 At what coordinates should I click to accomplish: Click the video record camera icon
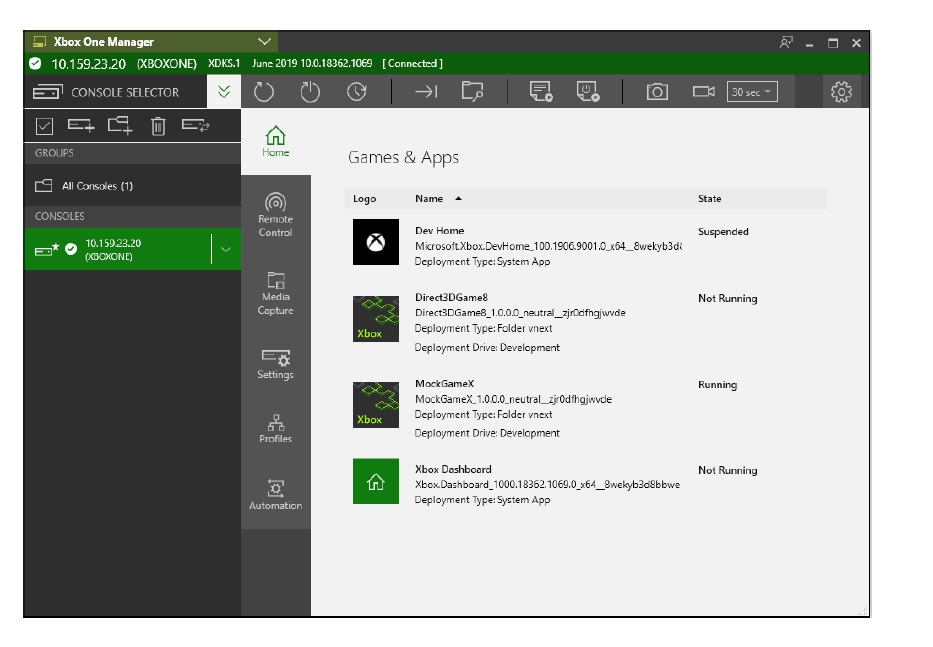tap(704, 92)
